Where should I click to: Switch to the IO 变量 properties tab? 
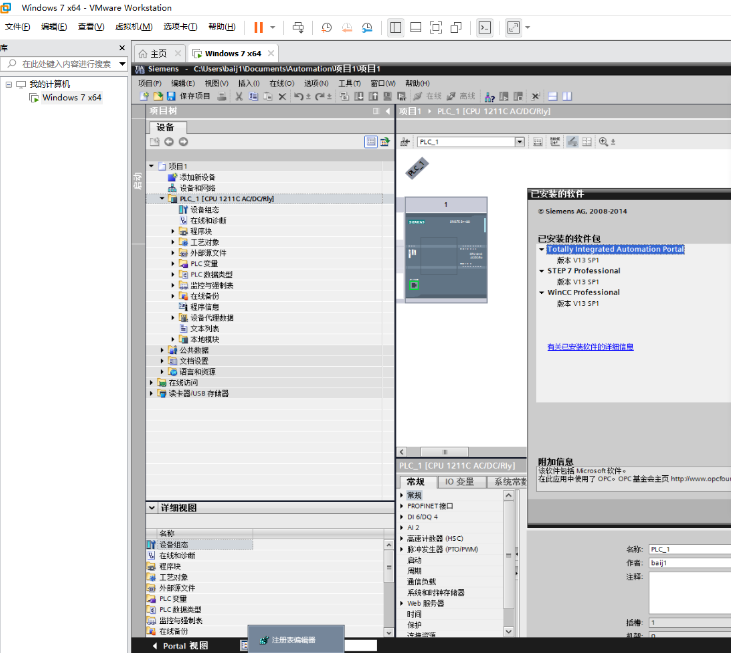click(459, 482)
